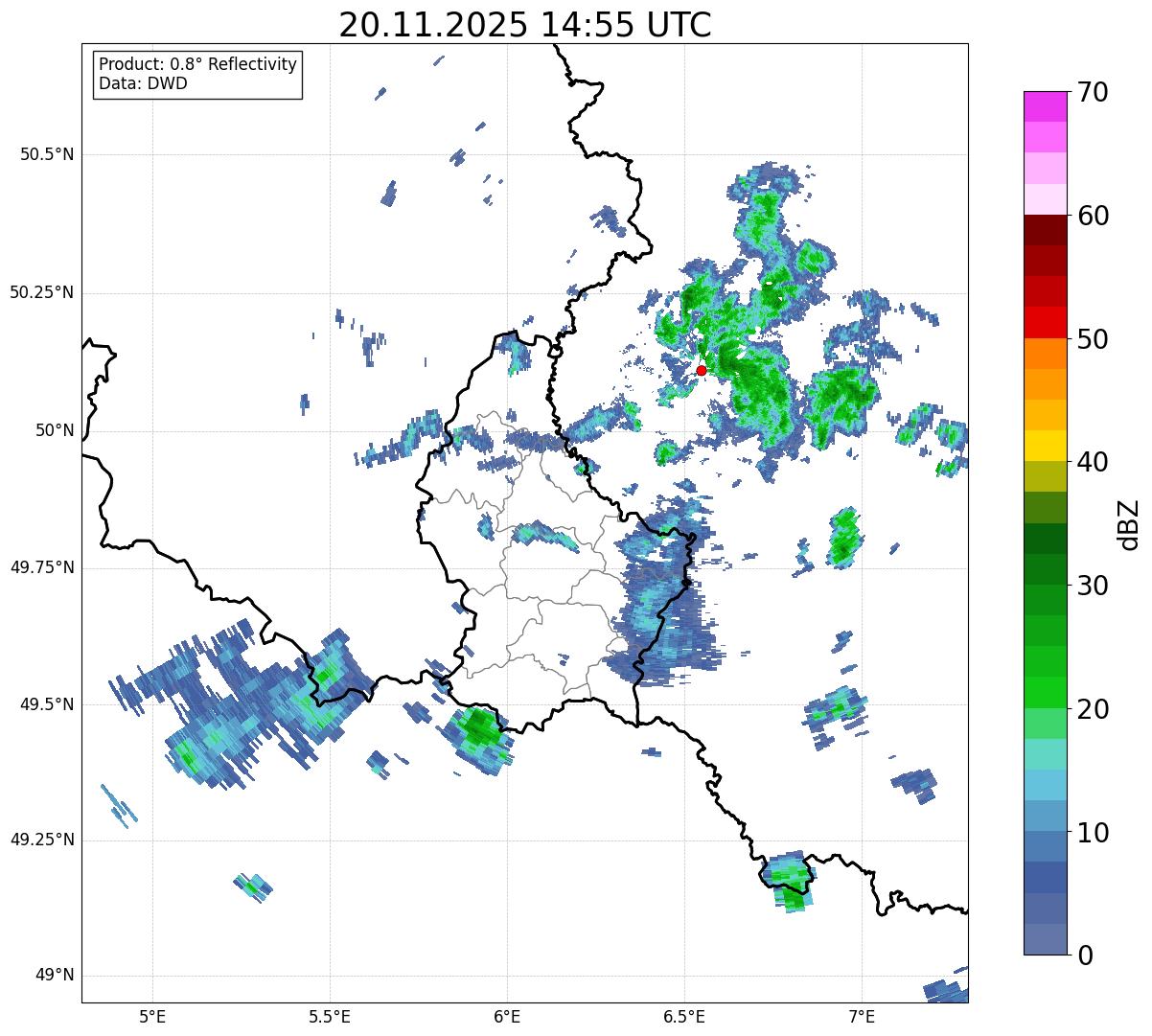Click the '7°E' longitude label
This screenshot has width=1152, height=1036.
[x=863, y=1016]
